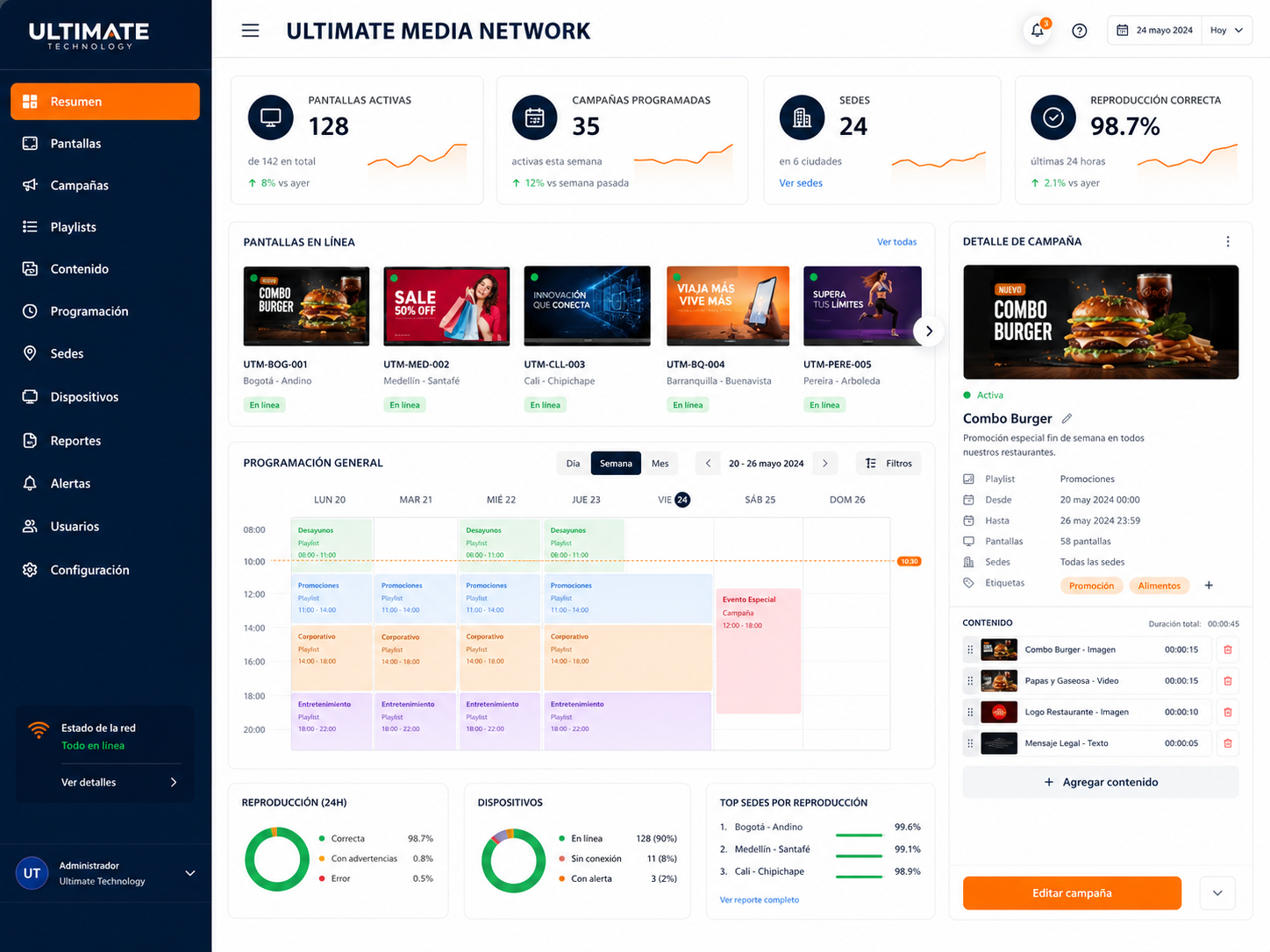Click Ver todas in Pantallas en línea

tap(896, 242)
